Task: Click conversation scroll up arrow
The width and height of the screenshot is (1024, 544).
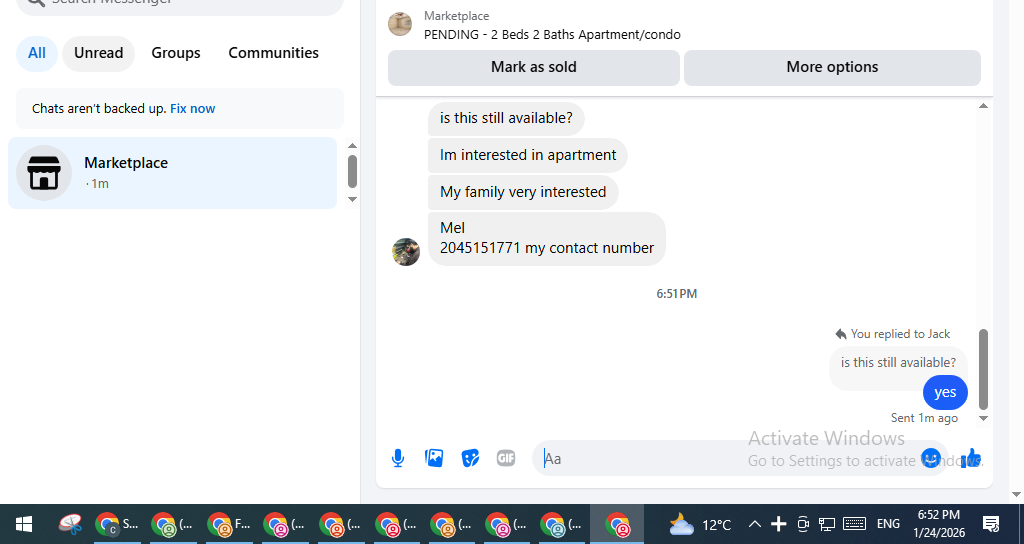Action: click(983, 106)
